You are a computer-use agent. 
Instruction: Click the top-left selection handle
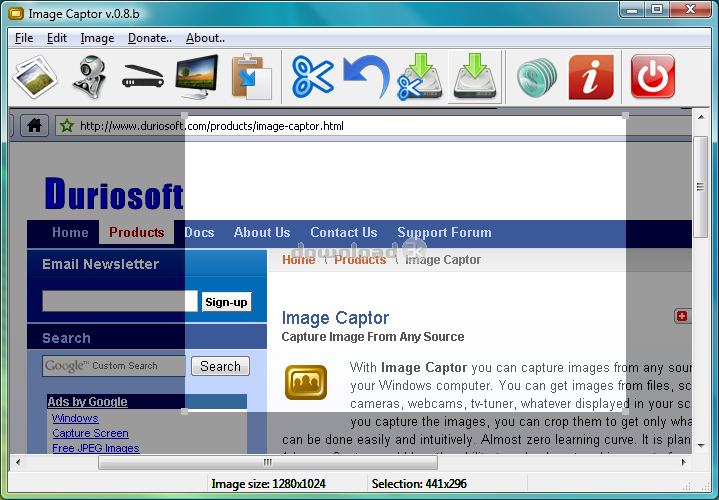(x=185, y=116)
